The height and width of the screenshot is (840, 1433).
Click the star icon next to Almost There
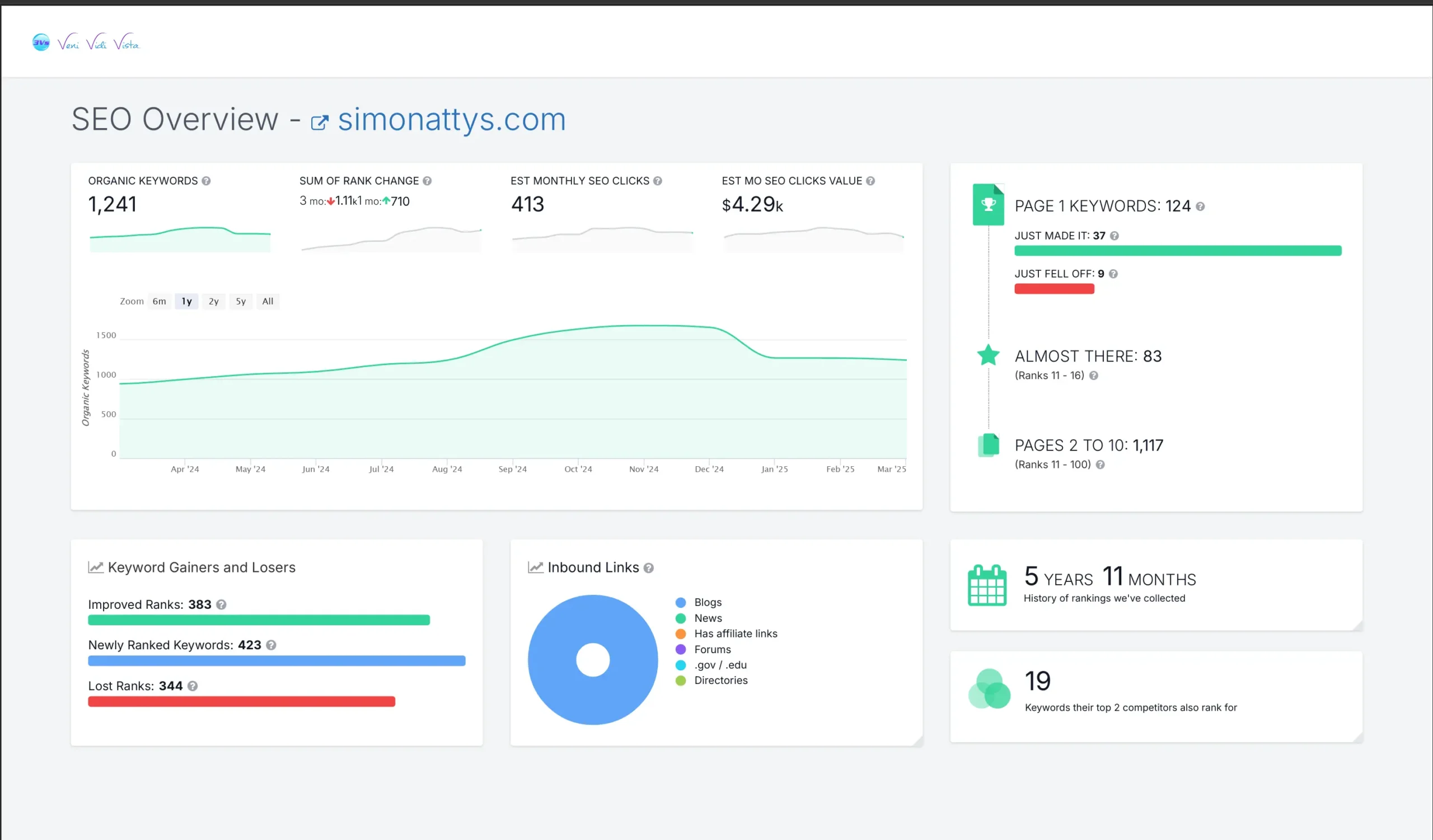point(989,355)
